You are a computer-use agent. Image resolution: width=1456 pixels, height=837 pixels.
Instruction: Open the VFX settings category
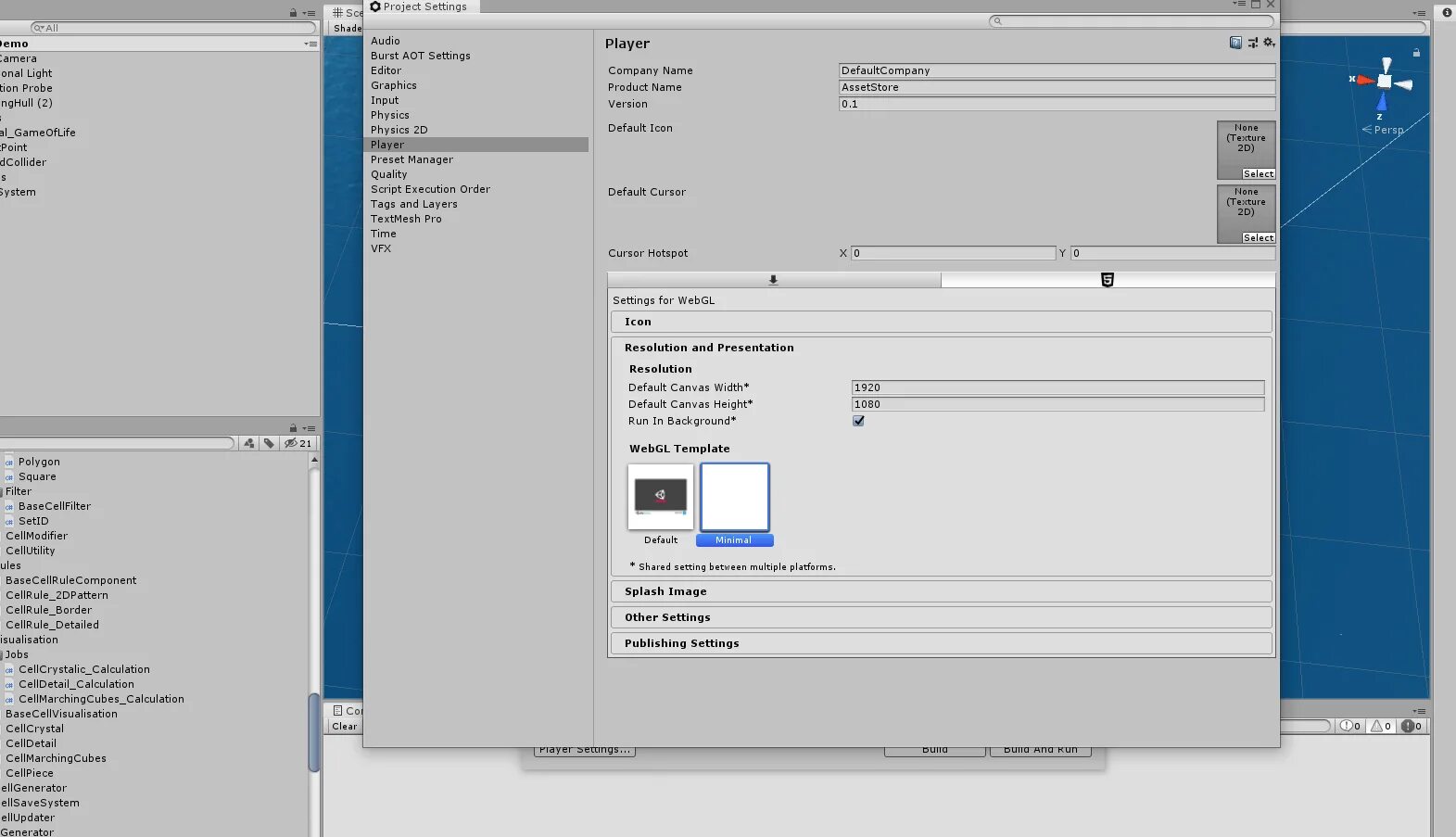(x=381, y=248)
